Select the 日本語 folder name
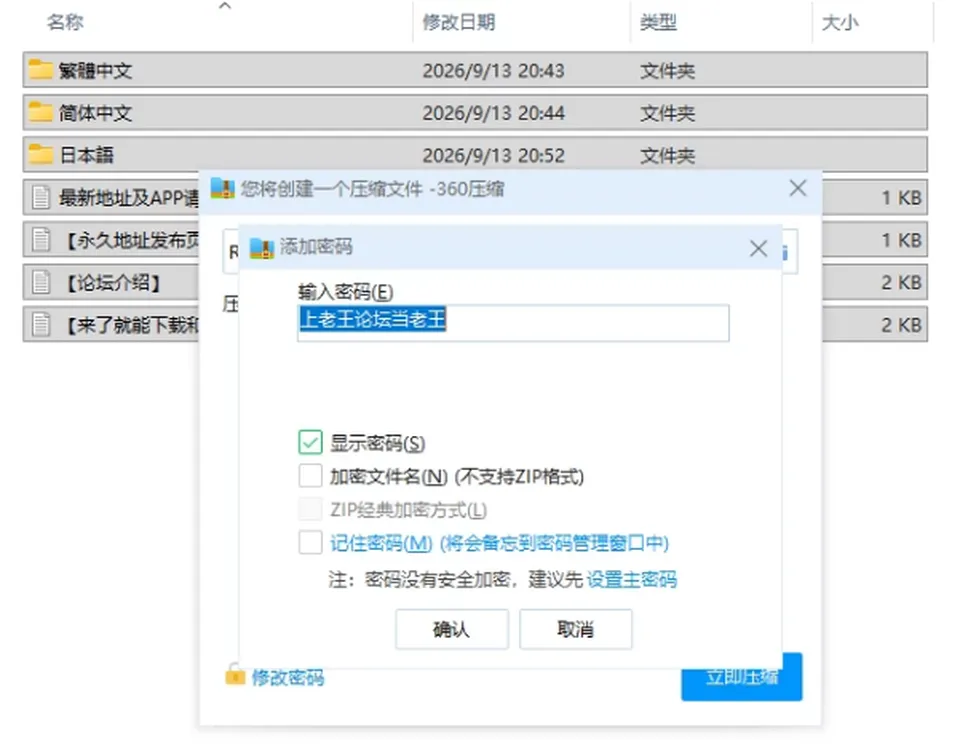Screen dimensions: 960x751 (x=86, y=155)
